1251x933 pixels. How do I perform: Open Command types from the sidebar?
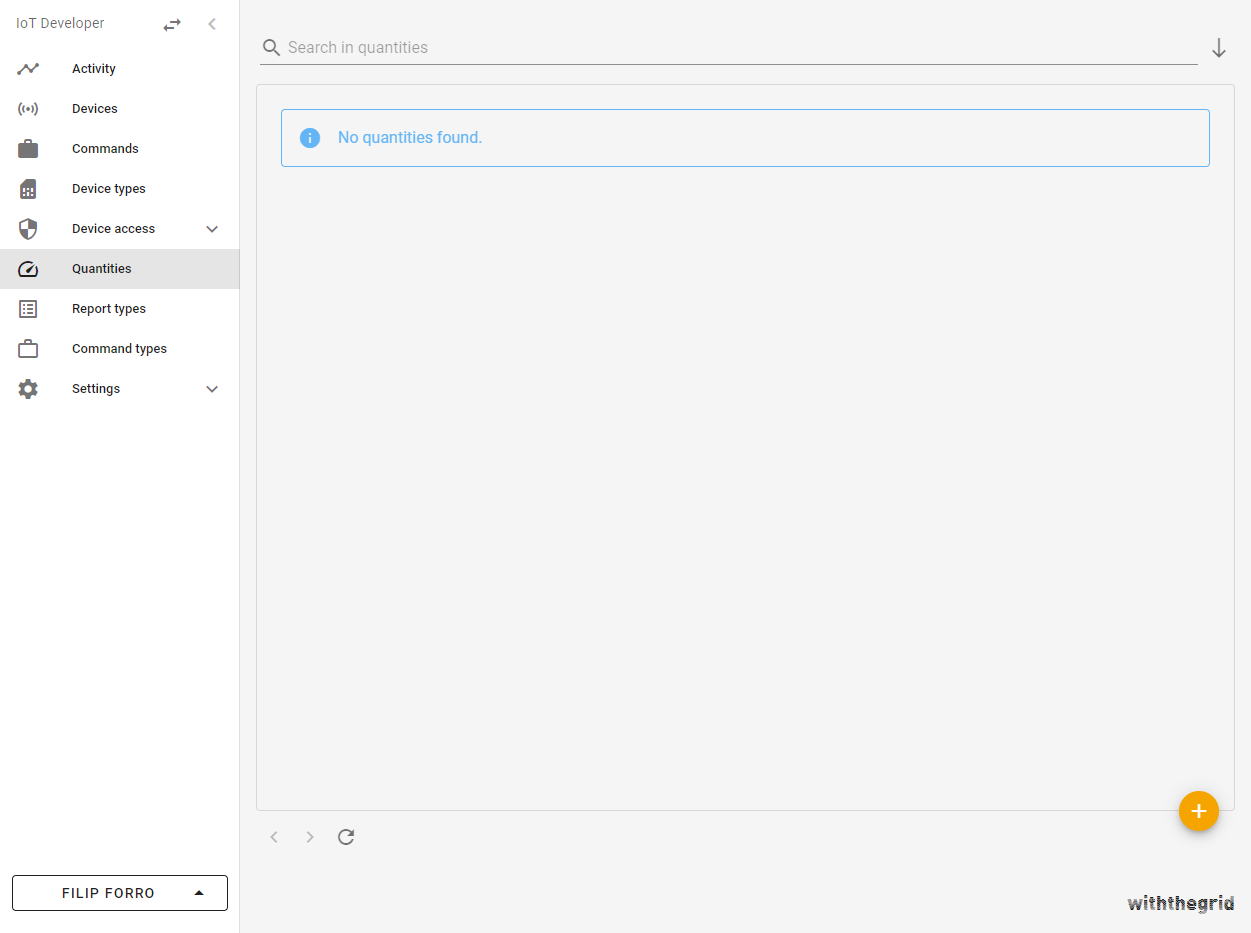pos(119,349)
